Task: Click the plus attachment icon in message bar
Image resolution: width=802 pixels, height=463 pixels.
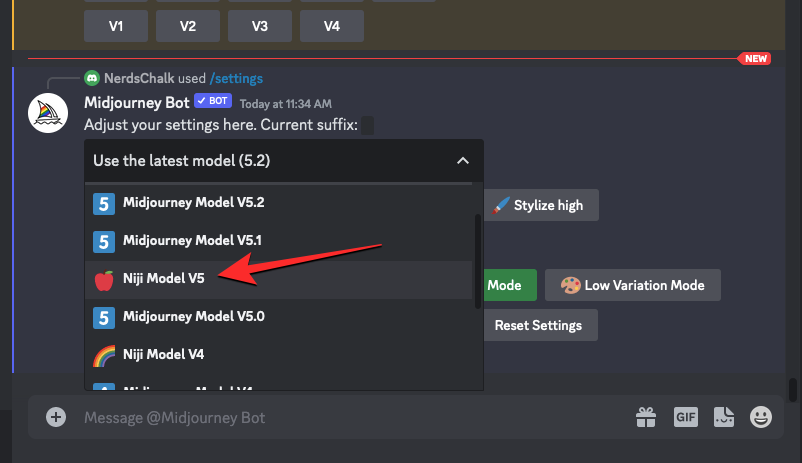Action: (56, 417)
